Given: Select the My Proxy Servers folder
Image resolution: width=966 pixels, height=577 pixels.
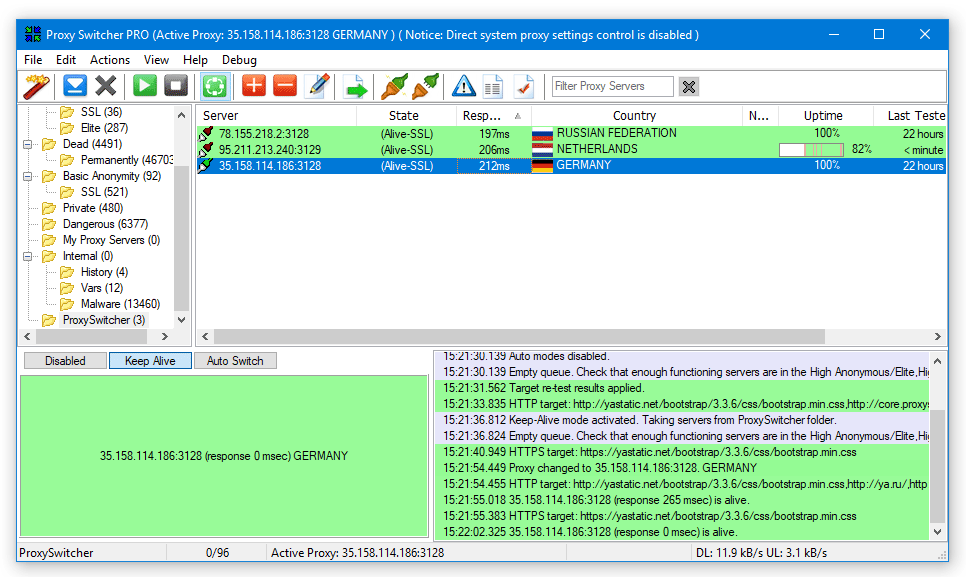Looking at the screenshot, I should [x=112, y=240].
